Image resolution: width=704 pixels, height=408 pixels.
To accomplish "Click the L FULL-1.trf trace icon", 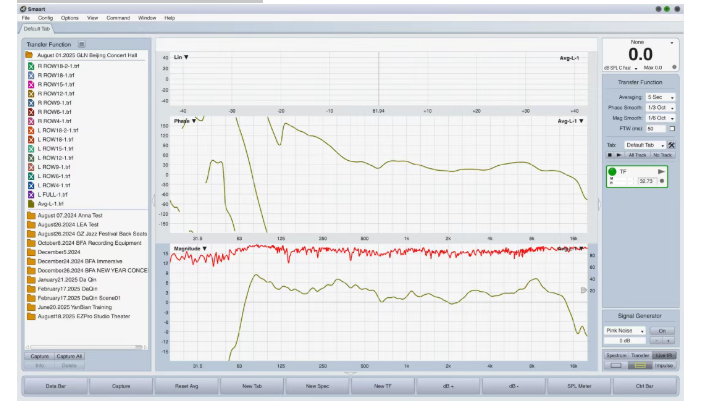I will tap(31, 193).
